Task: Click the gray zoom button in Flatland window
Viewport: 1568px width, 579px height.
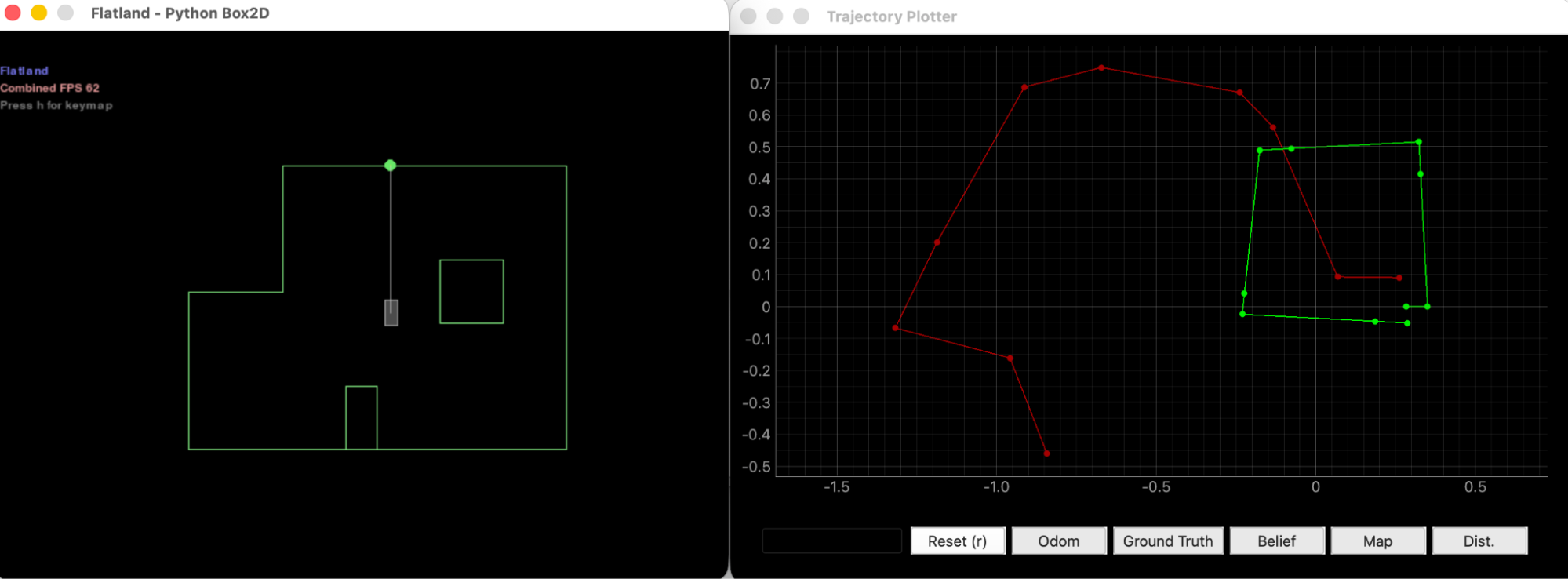Action: click(66, 13)
